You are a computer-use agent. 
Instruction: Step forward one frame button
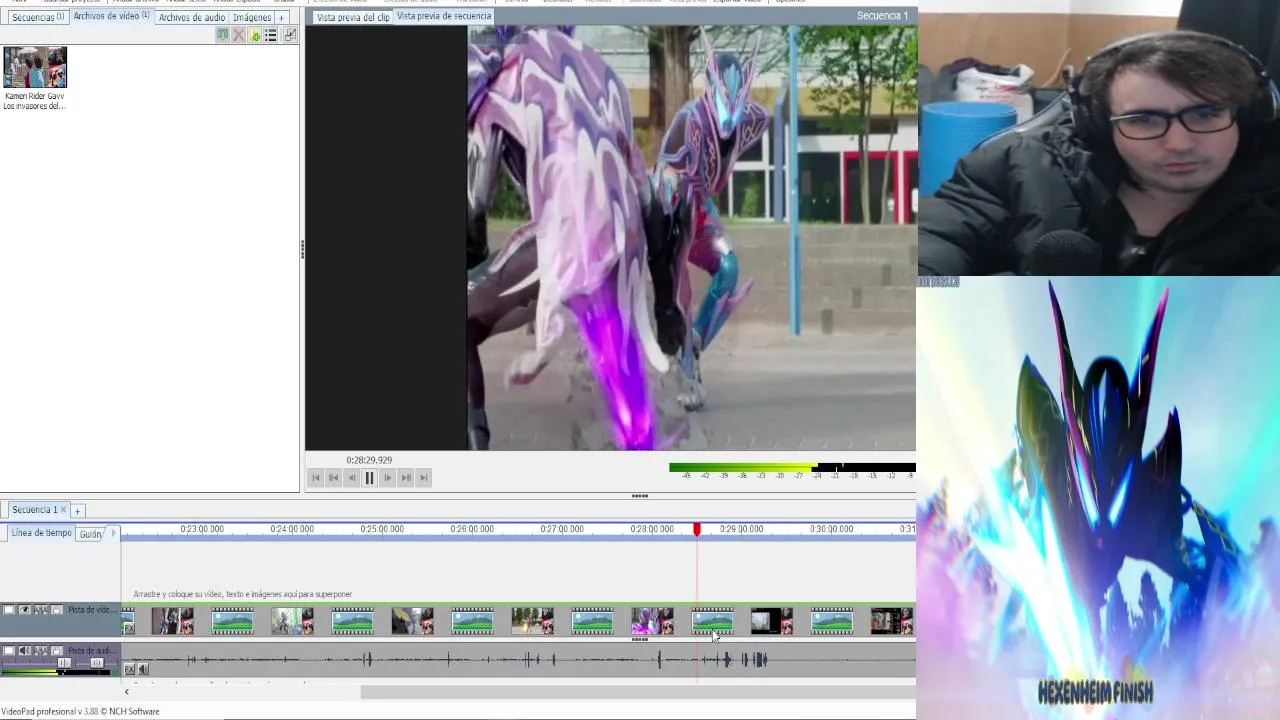click(387, 478)
